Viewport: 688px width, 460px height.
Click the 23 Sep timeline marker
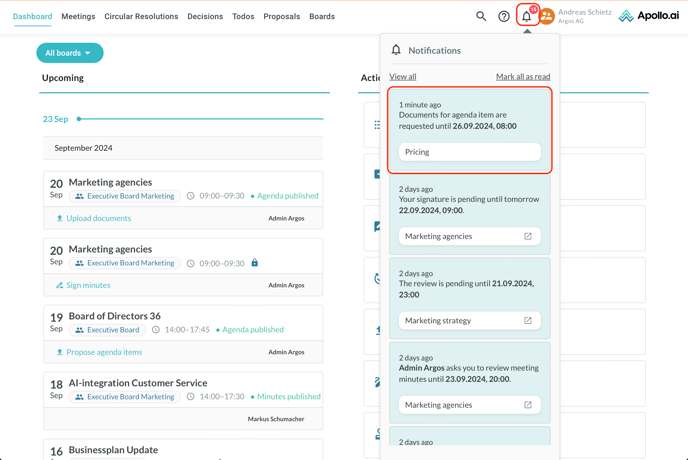tap(79, 119)
